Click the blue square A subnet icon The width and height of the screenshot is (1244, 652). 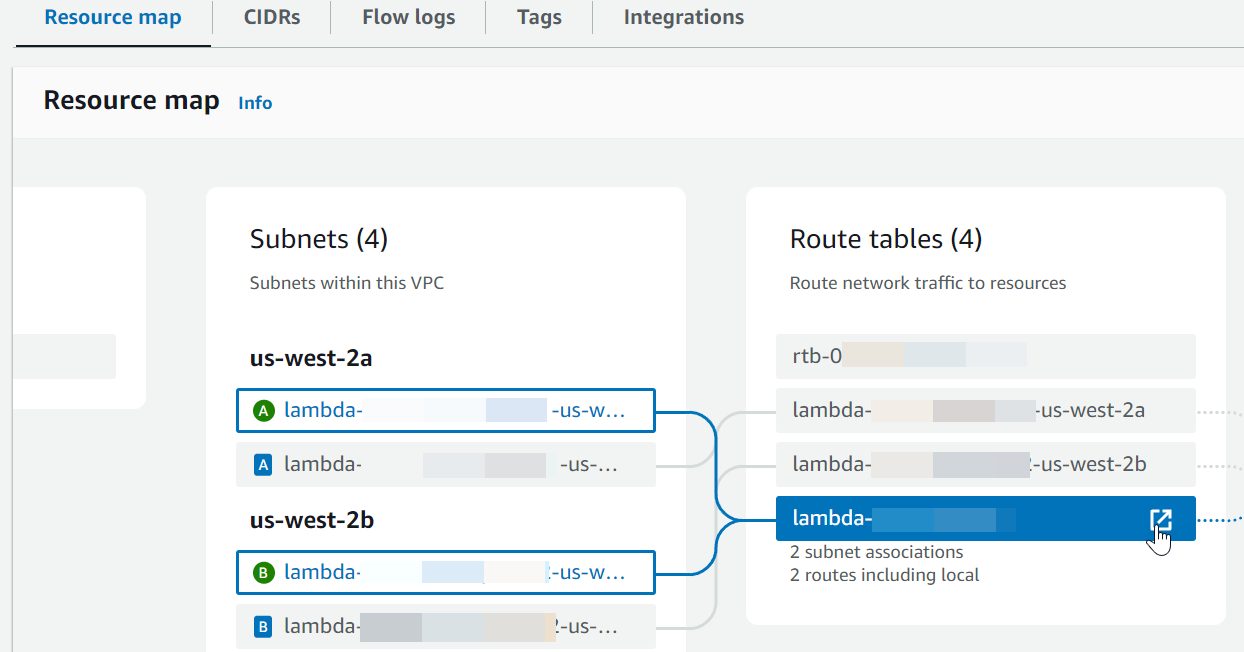pos(264,464)
